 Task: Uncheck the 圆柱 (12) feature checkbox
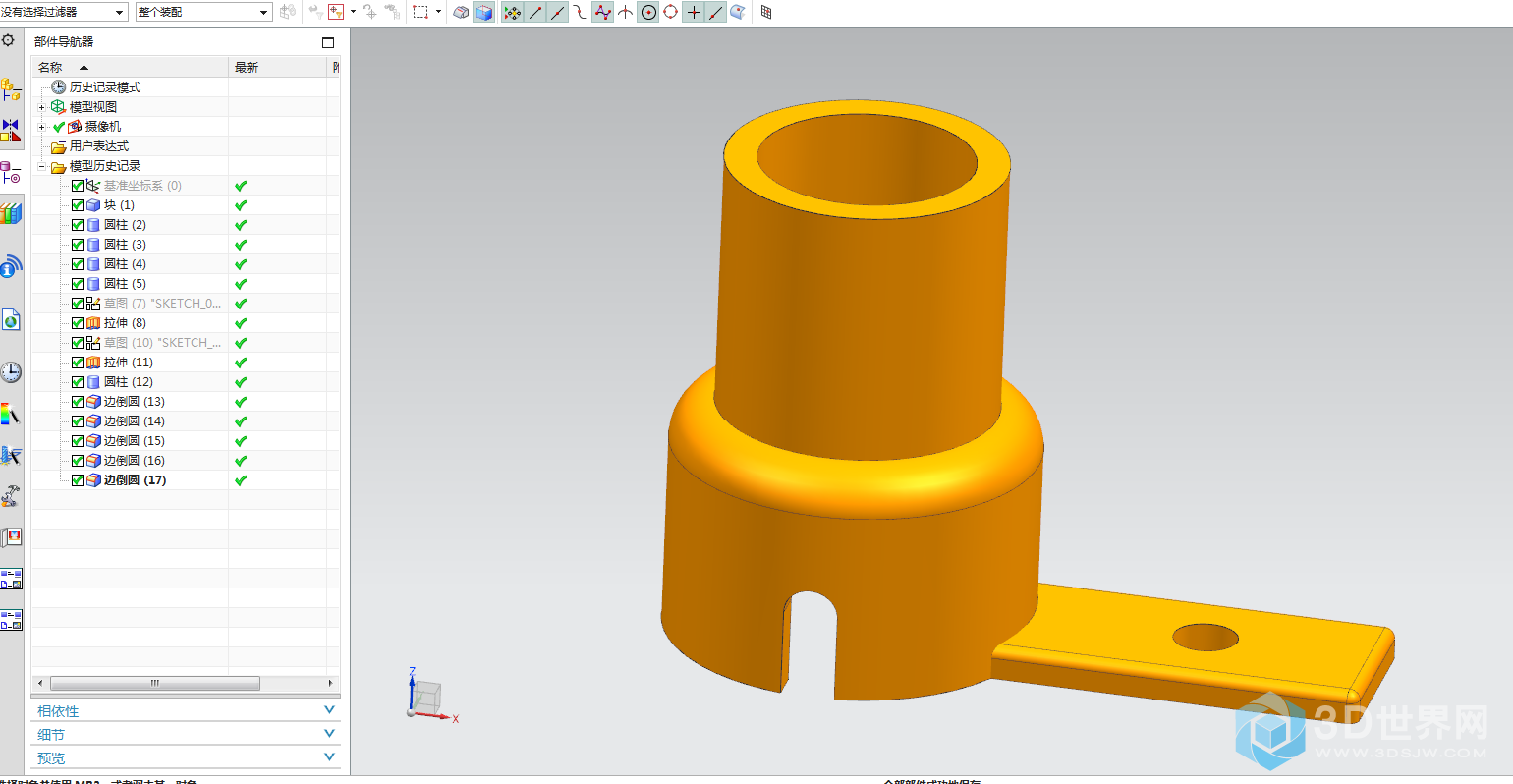78,382
